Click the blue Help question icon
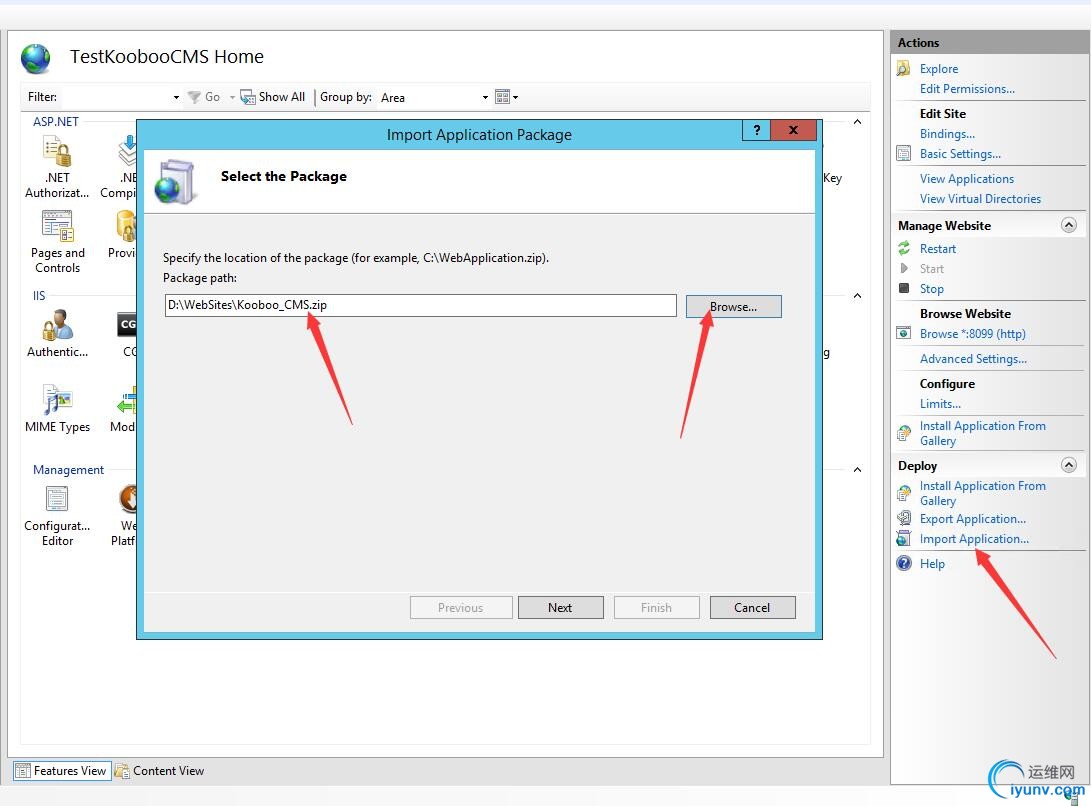This screenshot has height=806, width=1091. point(904,563)
